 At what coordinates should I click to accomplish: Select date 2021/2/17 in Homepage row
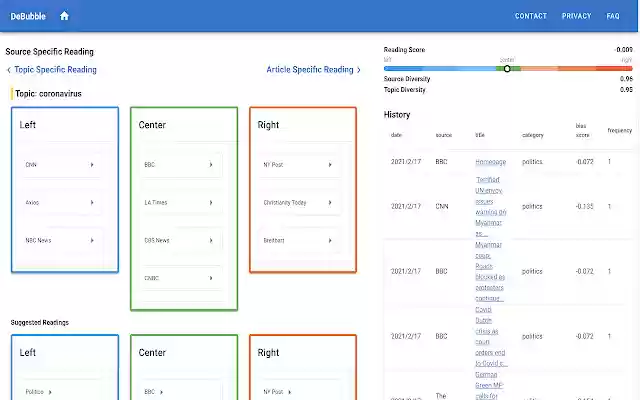[406, 162]
